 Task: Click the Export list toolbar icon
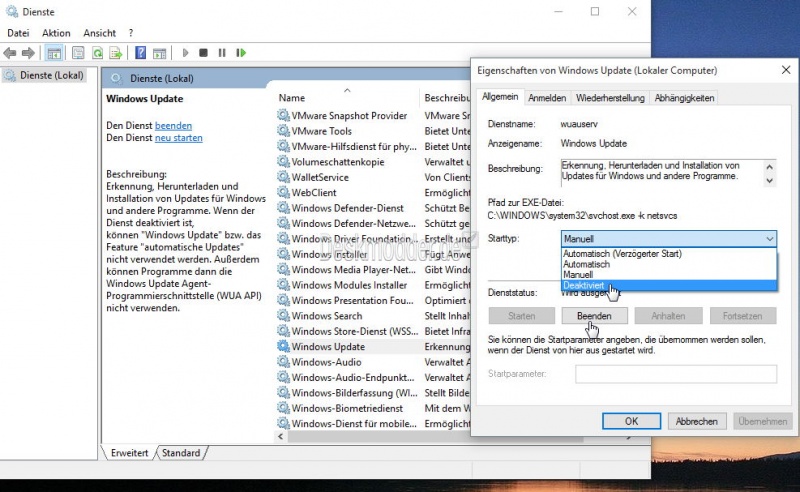[x=116, y=53]
